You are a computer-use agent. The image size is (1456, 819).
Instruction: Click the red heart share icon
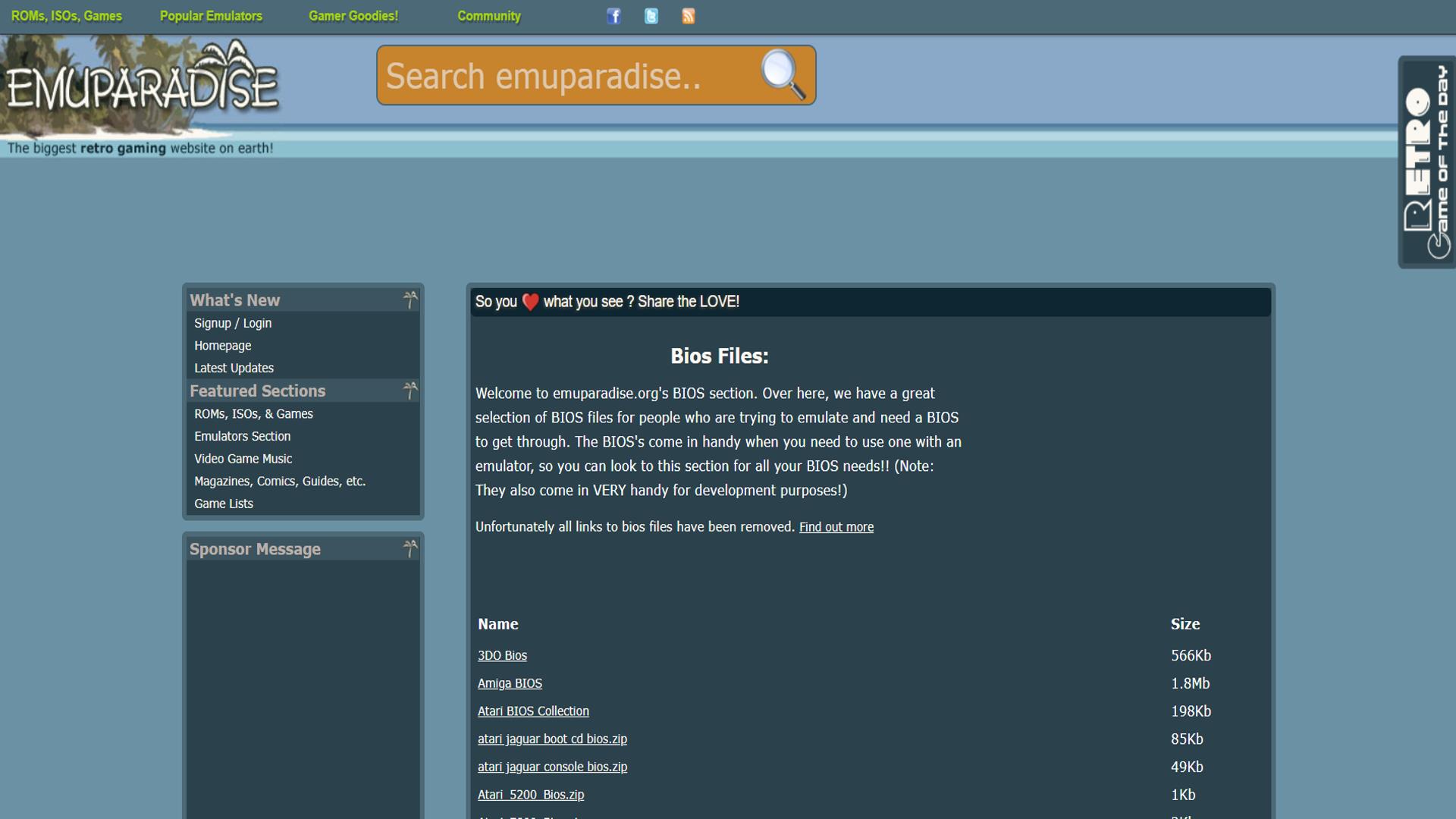[x=530, y=302]
